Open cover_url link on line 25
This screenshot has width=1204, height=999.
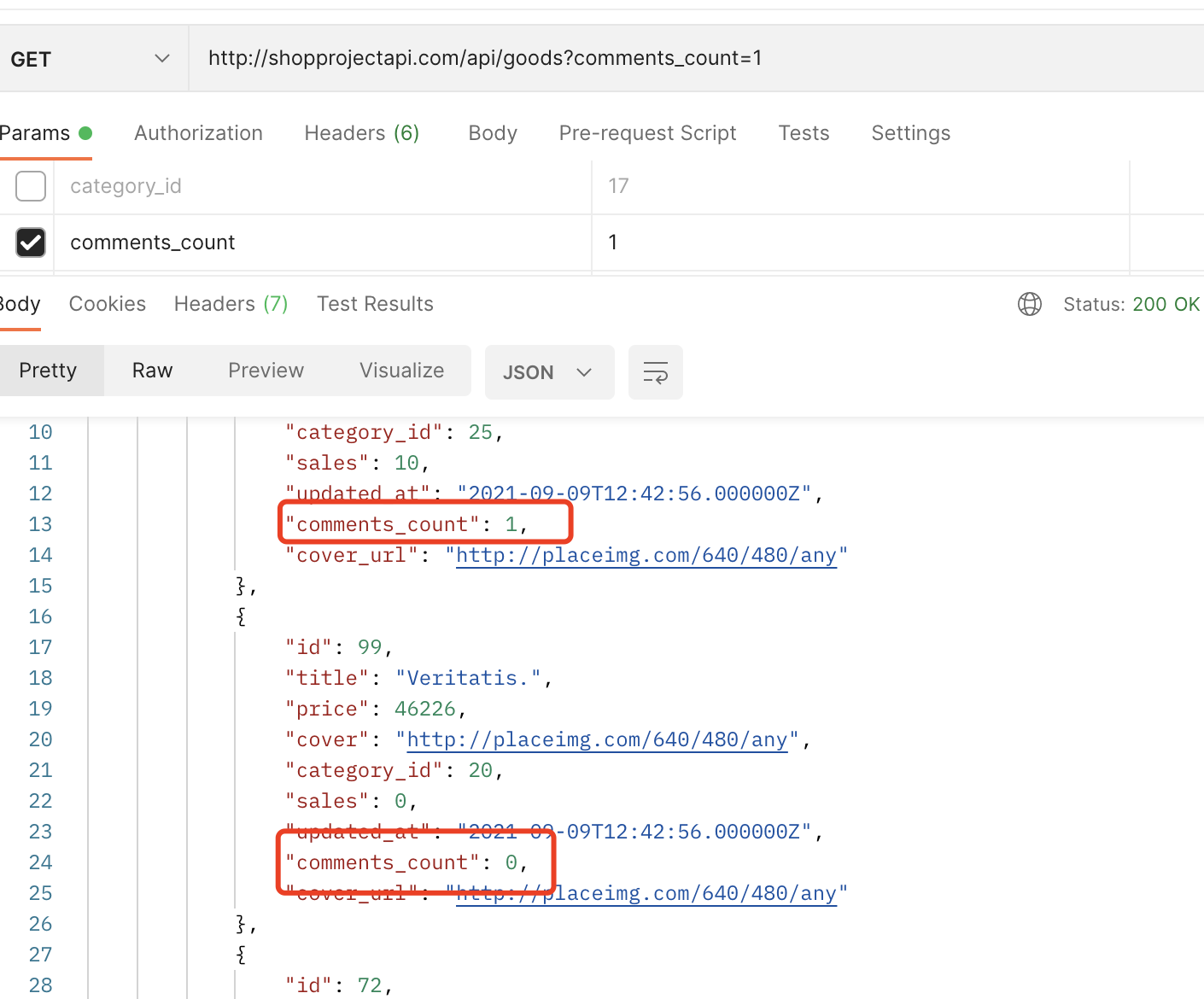point(646,894)
